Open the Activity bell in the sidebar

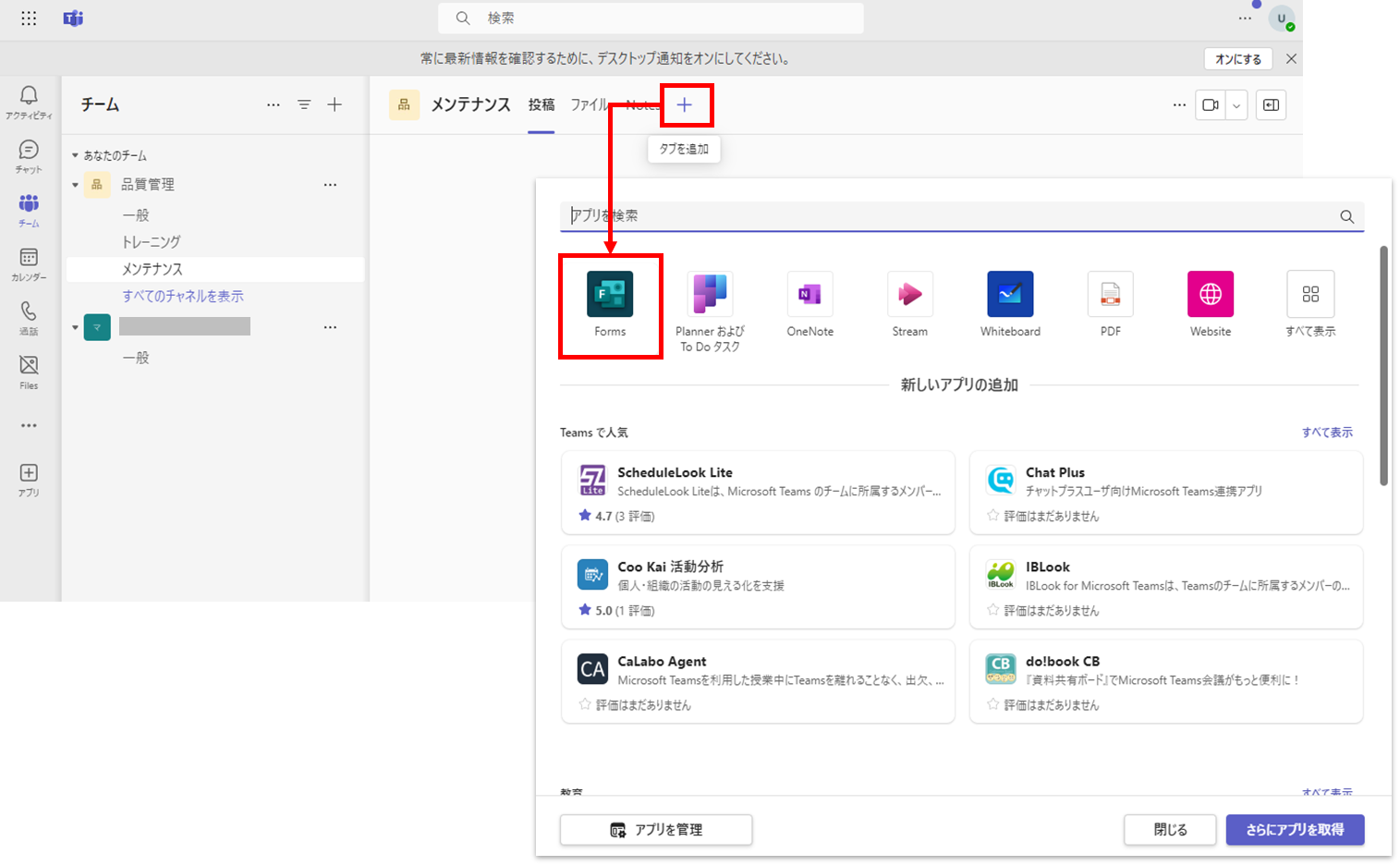coord(29,102)
